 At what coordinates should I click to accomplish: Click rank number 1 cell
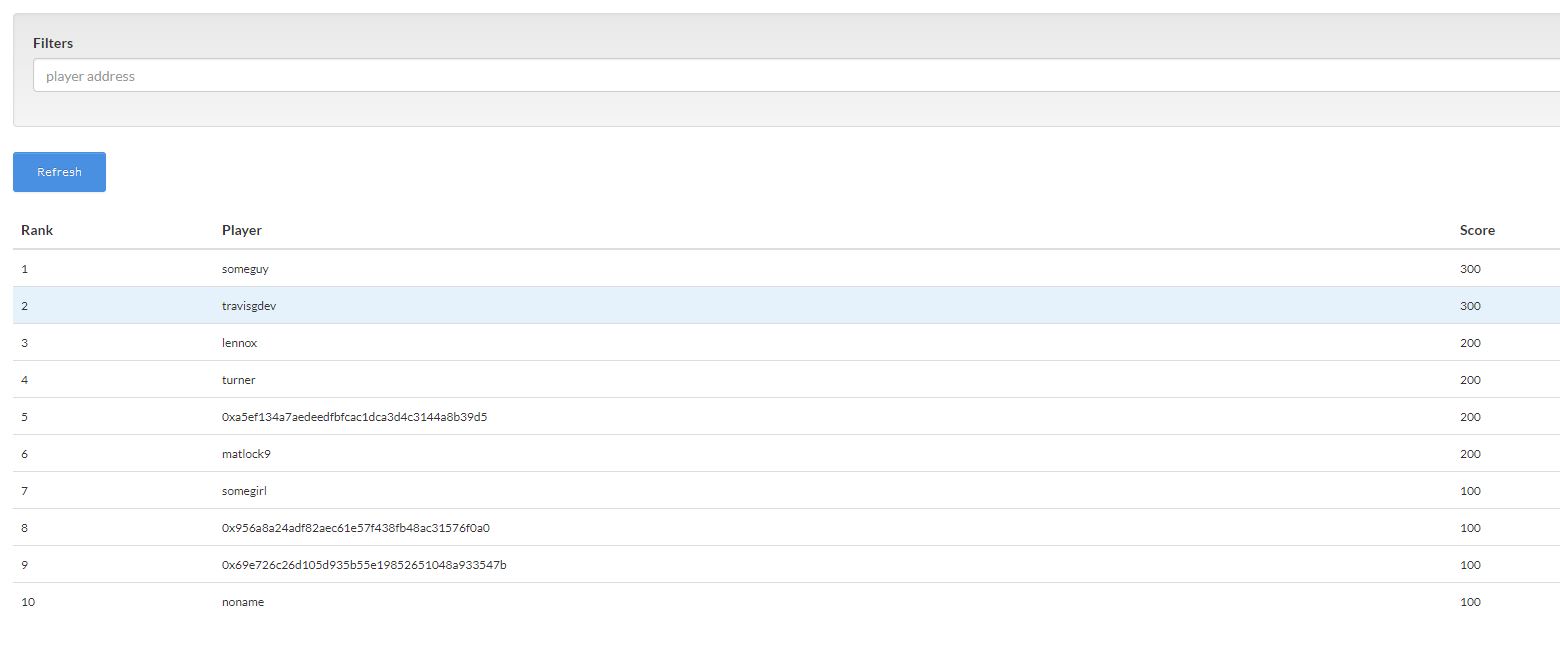pos(24,269)
